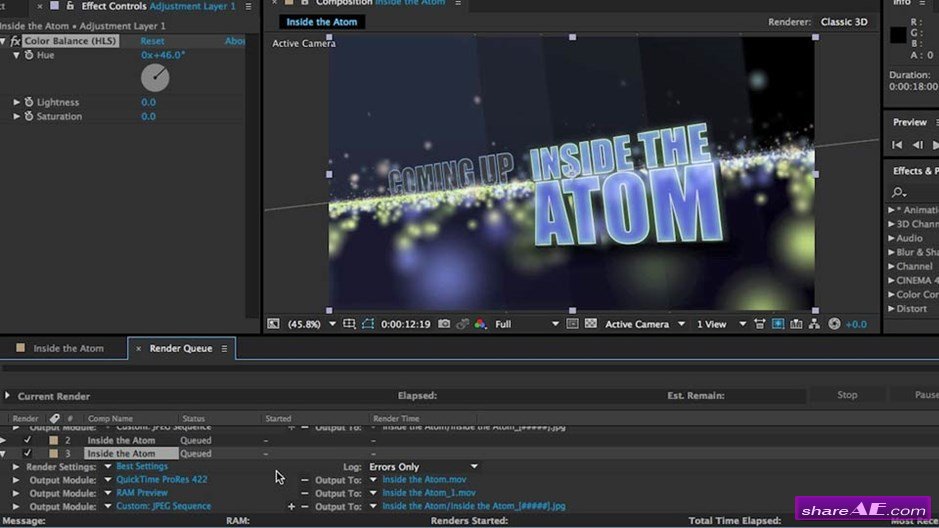Expand the Lightness property
Viewport: 939px width, 528px height.
pyautogui.click(x=16, y=102)
